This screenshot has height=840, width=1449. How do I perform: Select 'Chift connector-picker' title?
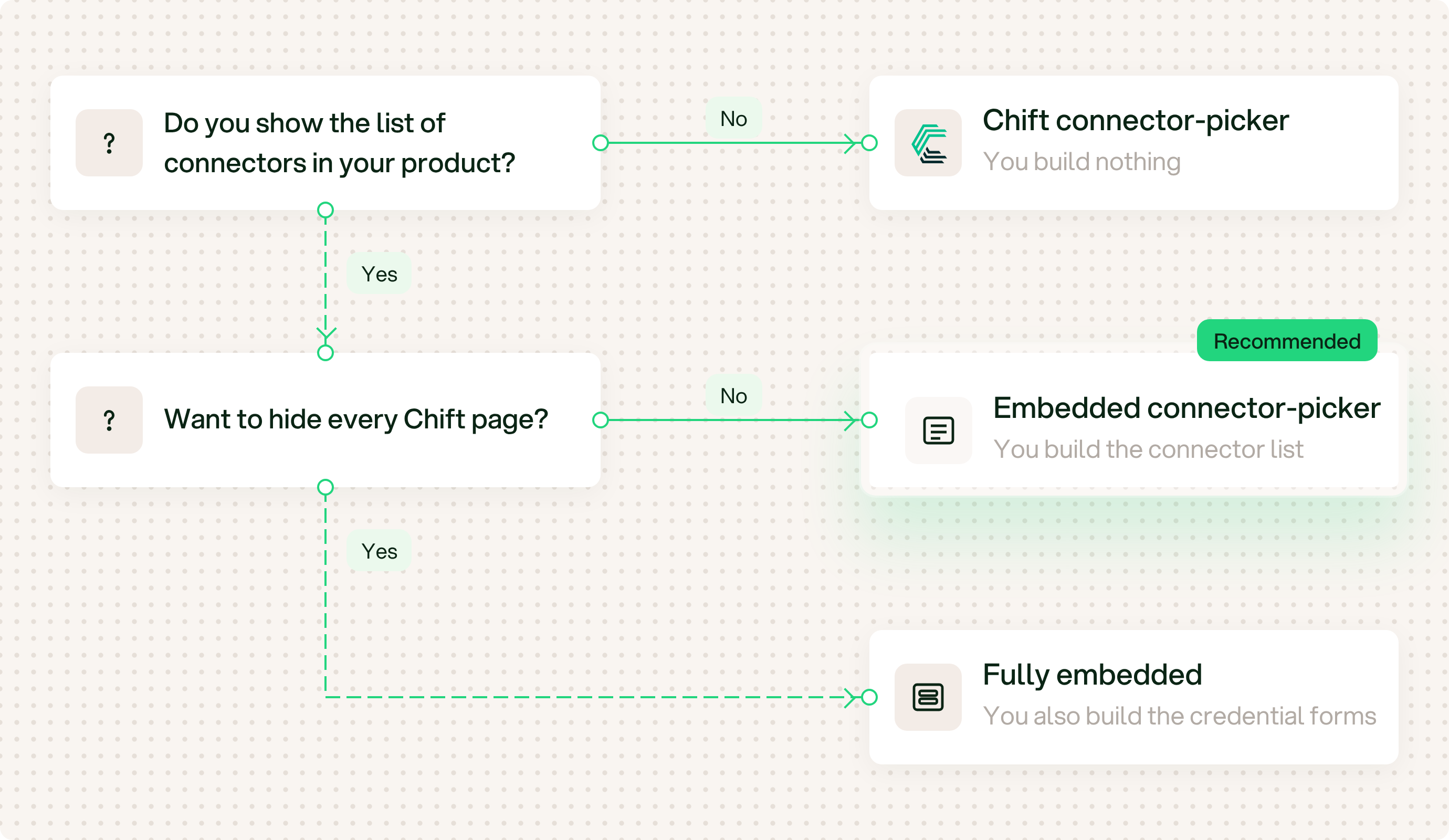[x=1136, y=121]
